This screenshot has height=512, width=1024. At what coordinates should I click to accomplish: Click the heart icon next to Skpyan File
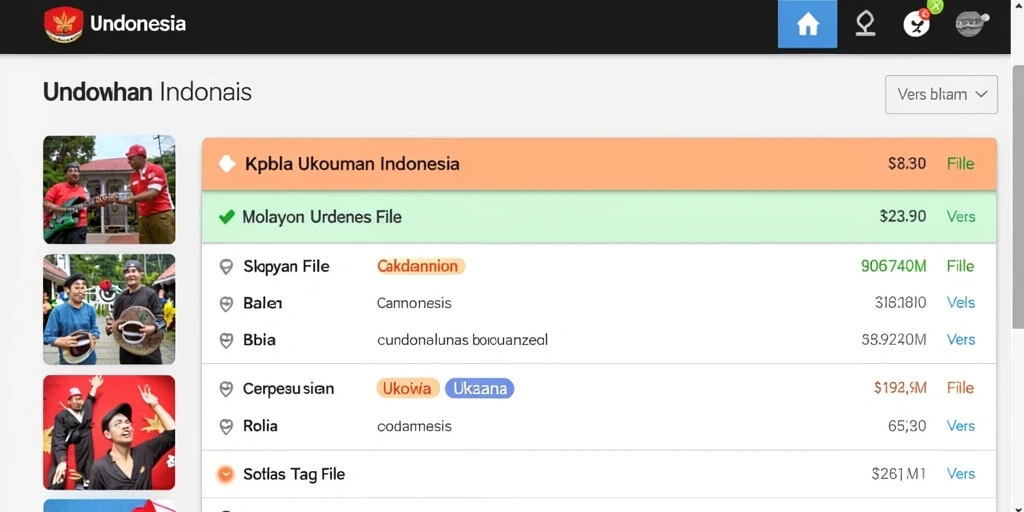click(226, 266)
